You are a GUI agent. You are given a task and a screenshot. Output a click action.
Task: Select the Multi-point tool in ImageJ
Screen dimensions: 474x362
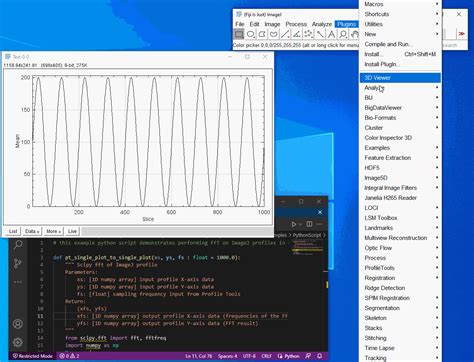(x=308, y=34)
